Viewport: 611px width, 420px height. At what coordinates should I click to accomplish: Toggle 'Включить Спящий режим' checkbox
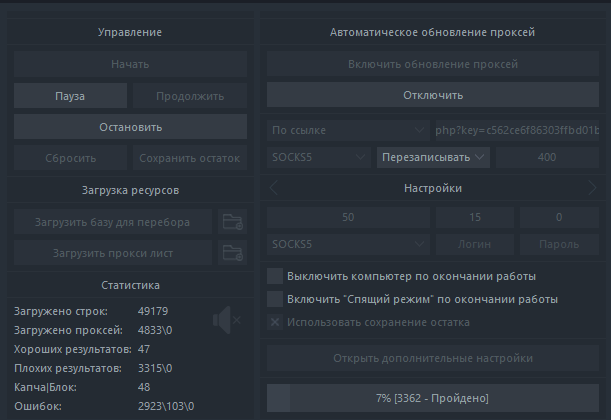pyautogui.click(x=275, y=299)
